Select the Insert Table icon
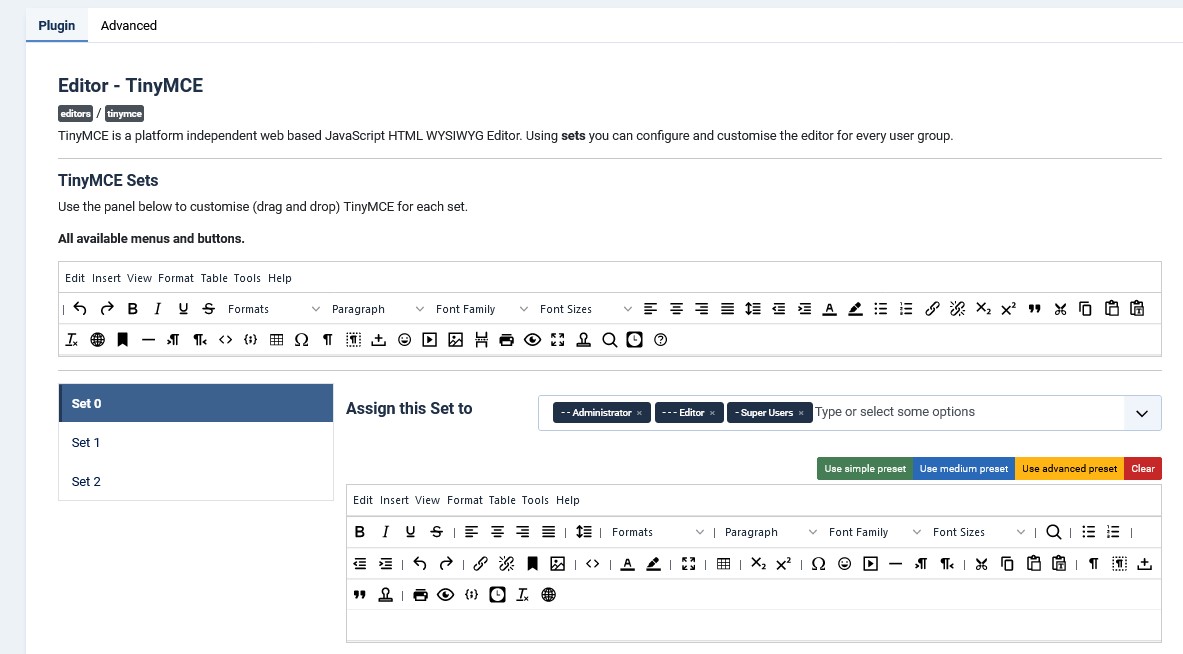This screenshot has height=654, width=1183. 276,339
